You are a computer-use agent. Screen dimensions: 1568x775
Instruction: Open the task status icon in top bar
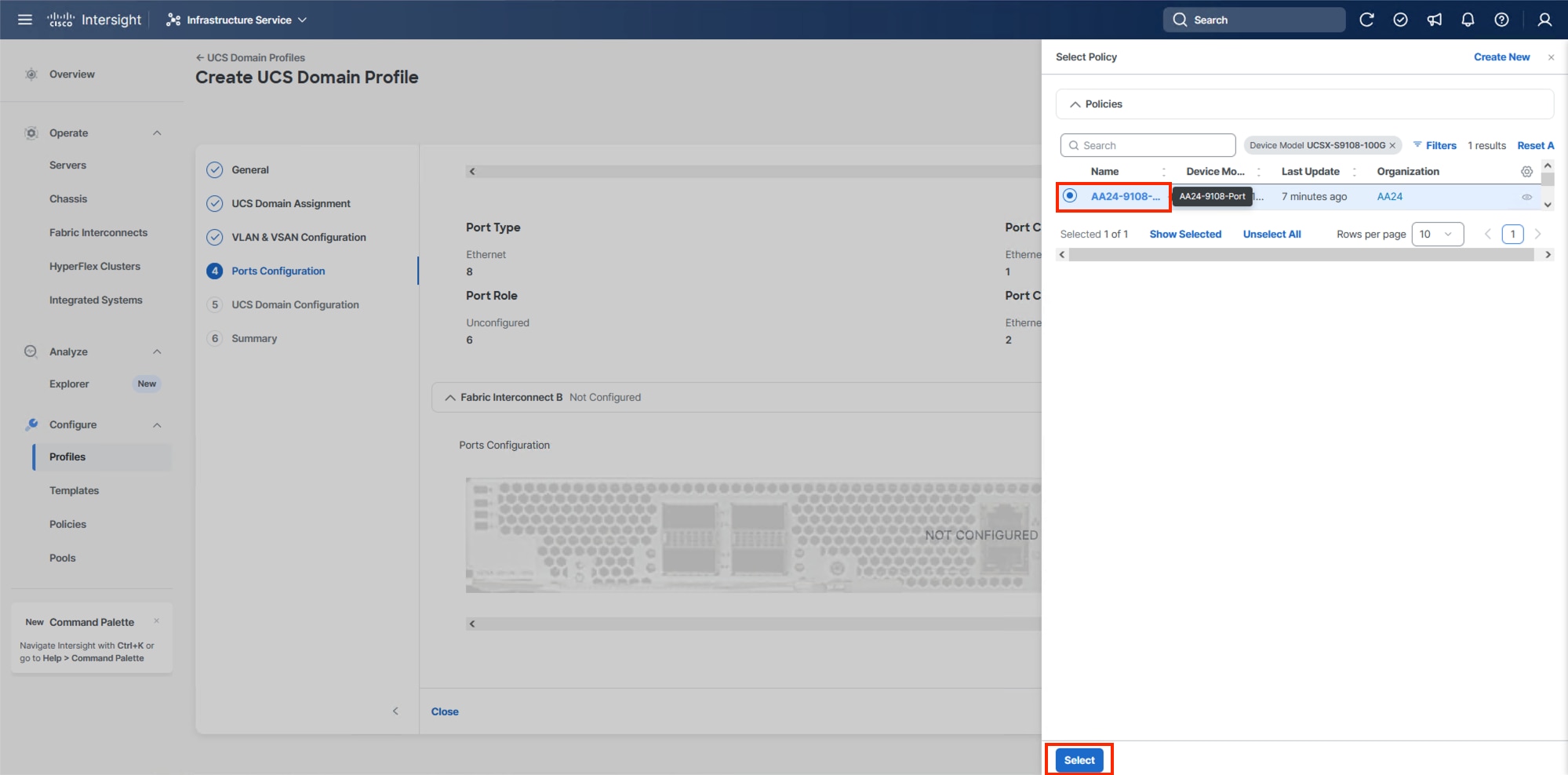1401,19
